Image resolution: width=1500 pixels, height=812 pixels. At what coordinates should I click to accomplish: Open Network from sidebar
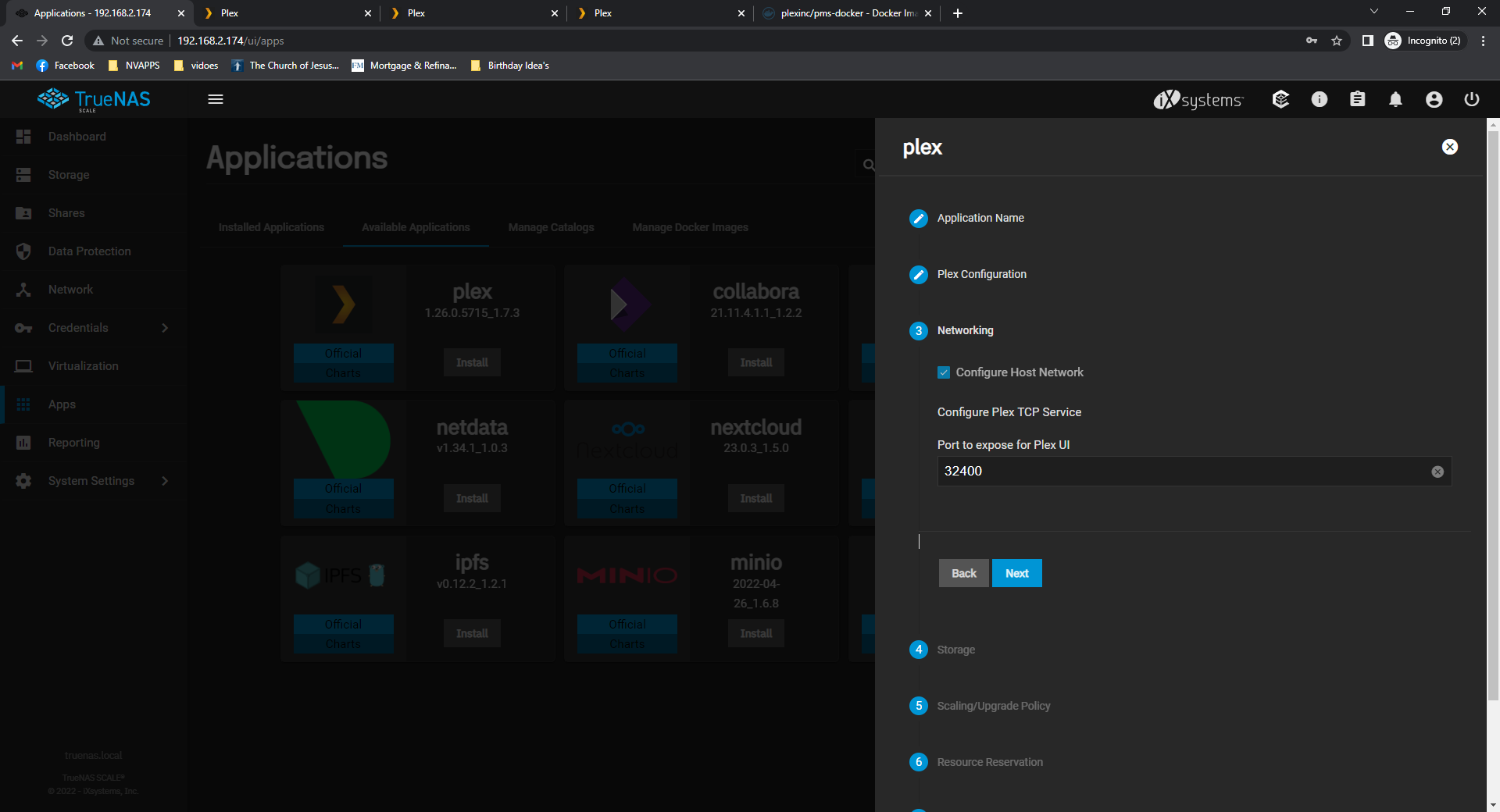click(x=94, y=290)
